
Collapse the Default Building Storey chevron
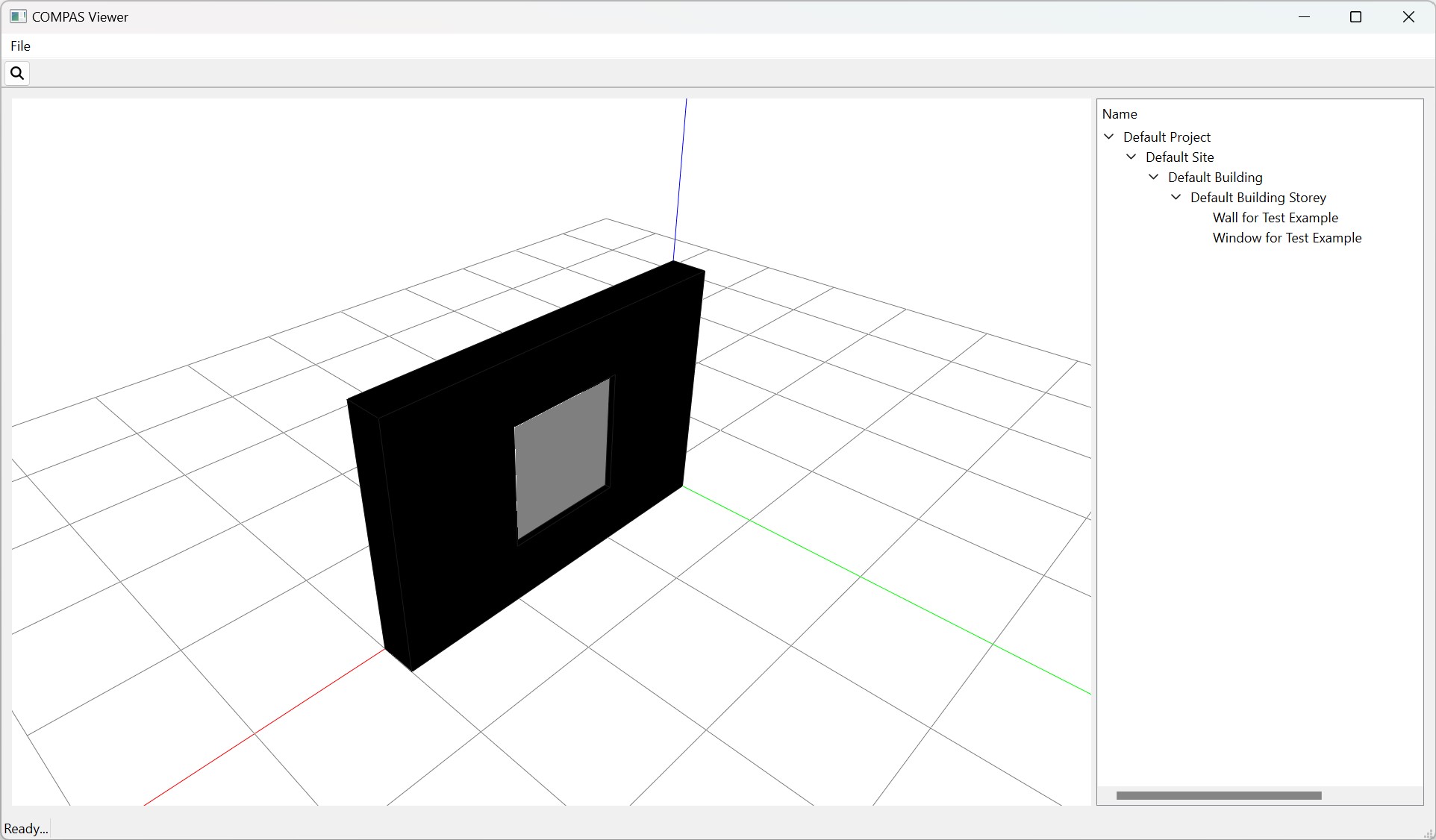click(x=1176, y=197)
